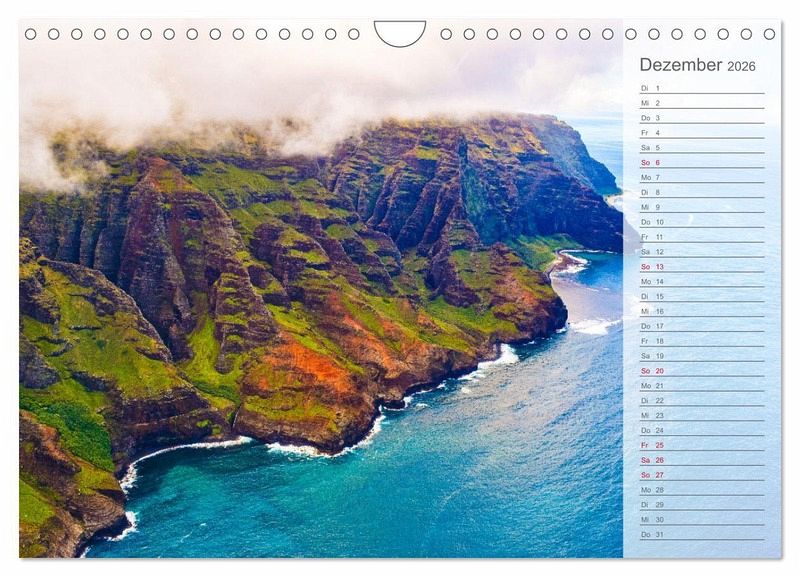The height and width of the screenshot is (577, 800).
Task: Select the 'Fr 4' date row
Action: [x=702, y=133]
